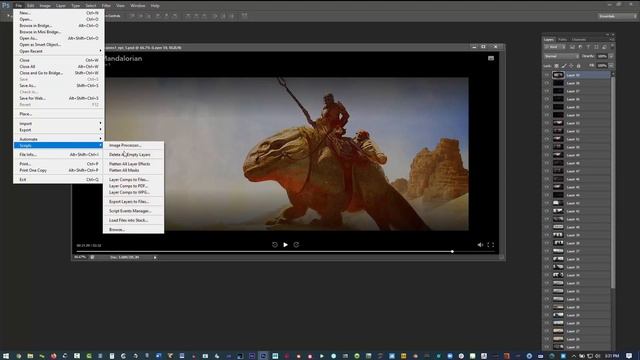Screen dimensions: 640x360
Task: Toggle the layer filtering switch
Action: (x=612, y=47)
